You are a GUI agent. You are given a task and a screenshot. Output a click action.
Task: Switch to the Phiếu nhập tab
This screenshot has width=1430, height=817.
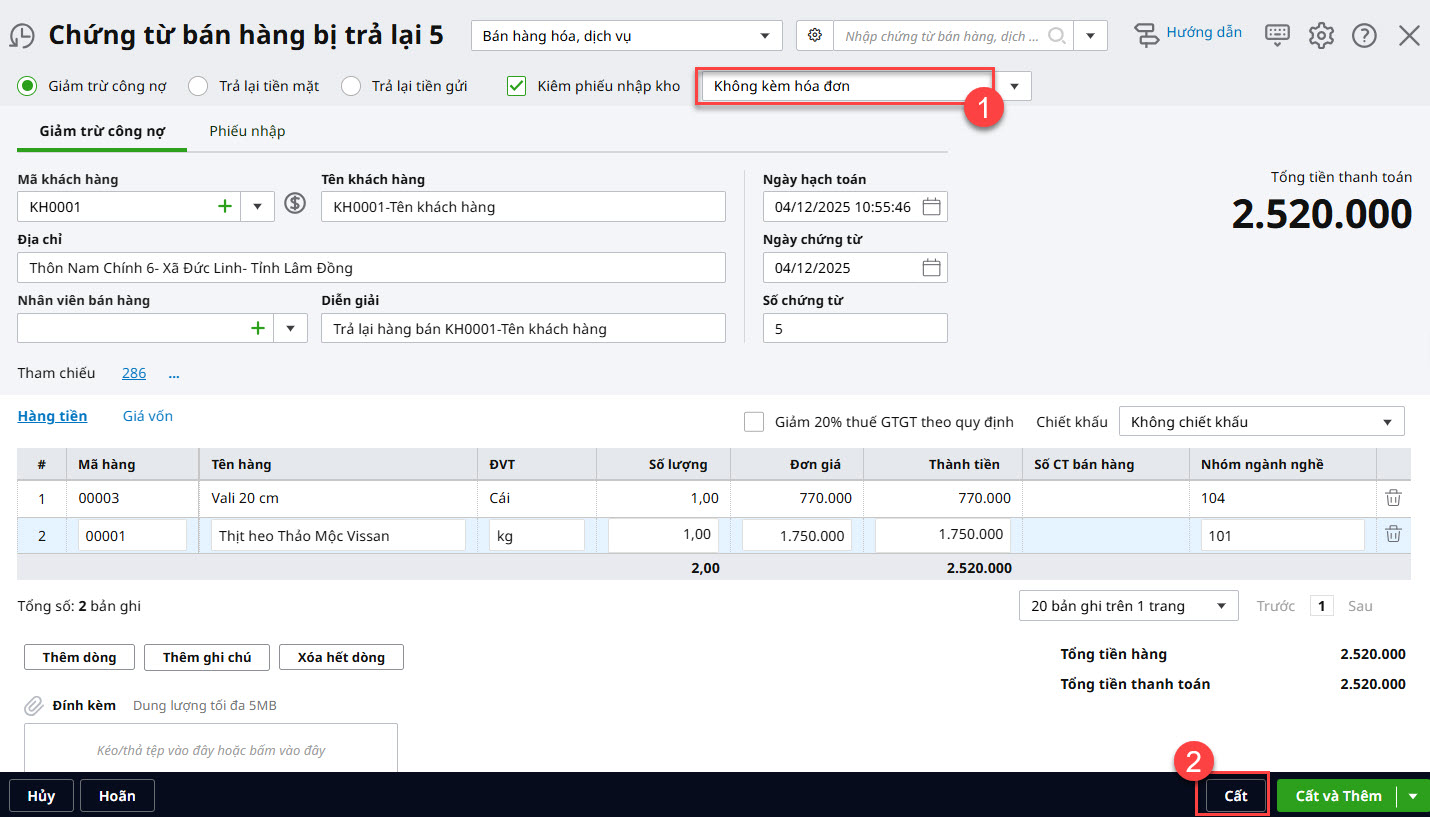pyautogui.click(x=247, y=131)
